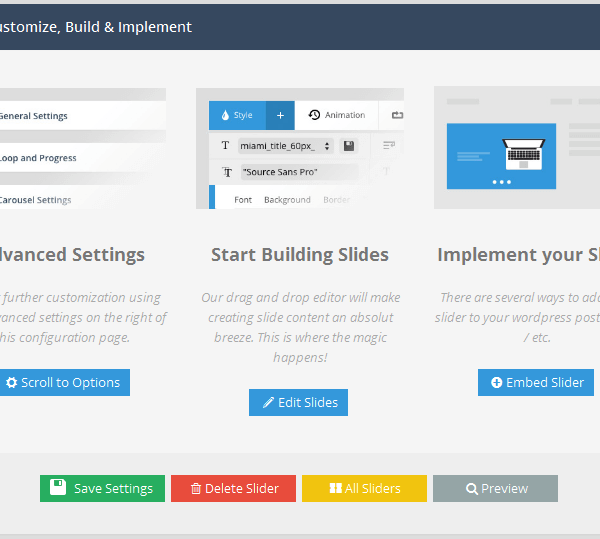Click the trash icon on Delete Slider
Image resolution: width=600 pixels, height=539 pixels.
pos(195,489)
